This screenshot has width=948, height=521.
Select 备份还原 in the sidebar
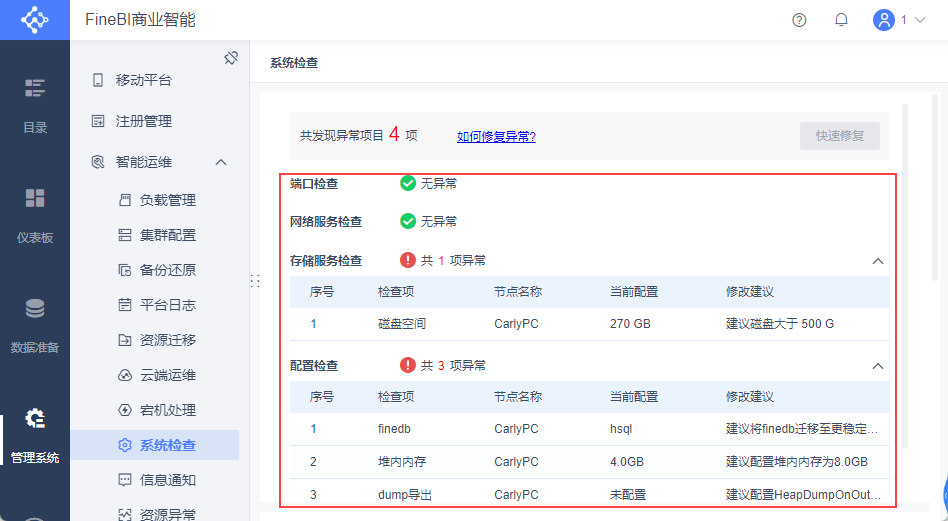[x=167, y=270]
